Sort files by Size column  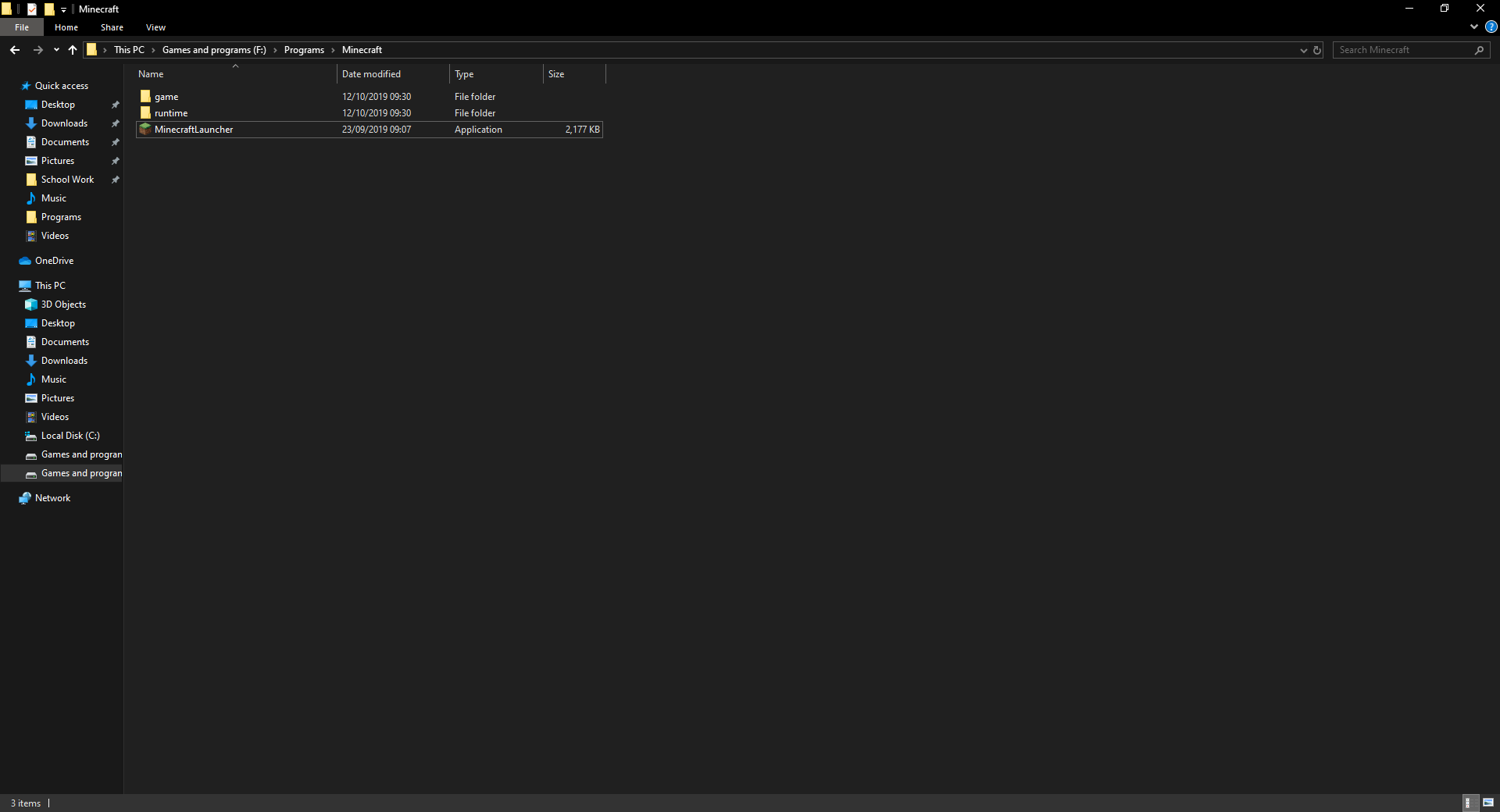point(574,74)
